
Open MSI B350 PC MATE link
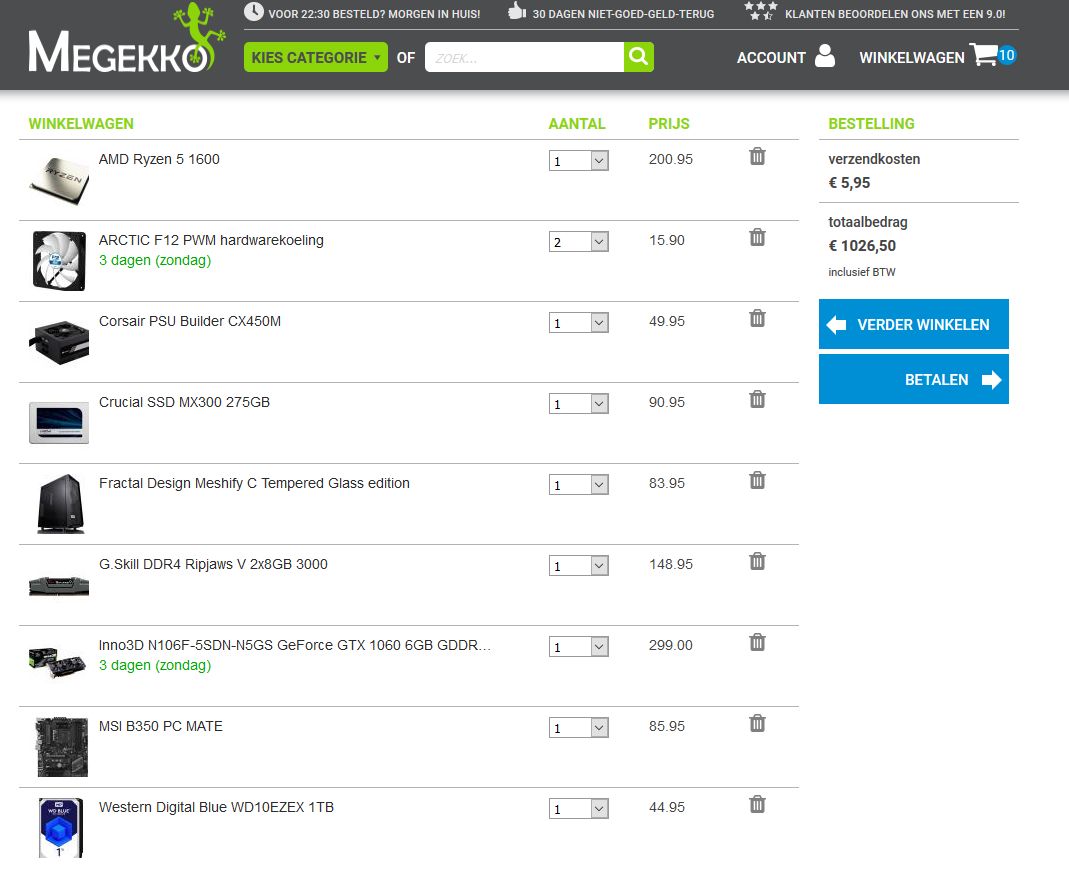click(x=161, y=726)
